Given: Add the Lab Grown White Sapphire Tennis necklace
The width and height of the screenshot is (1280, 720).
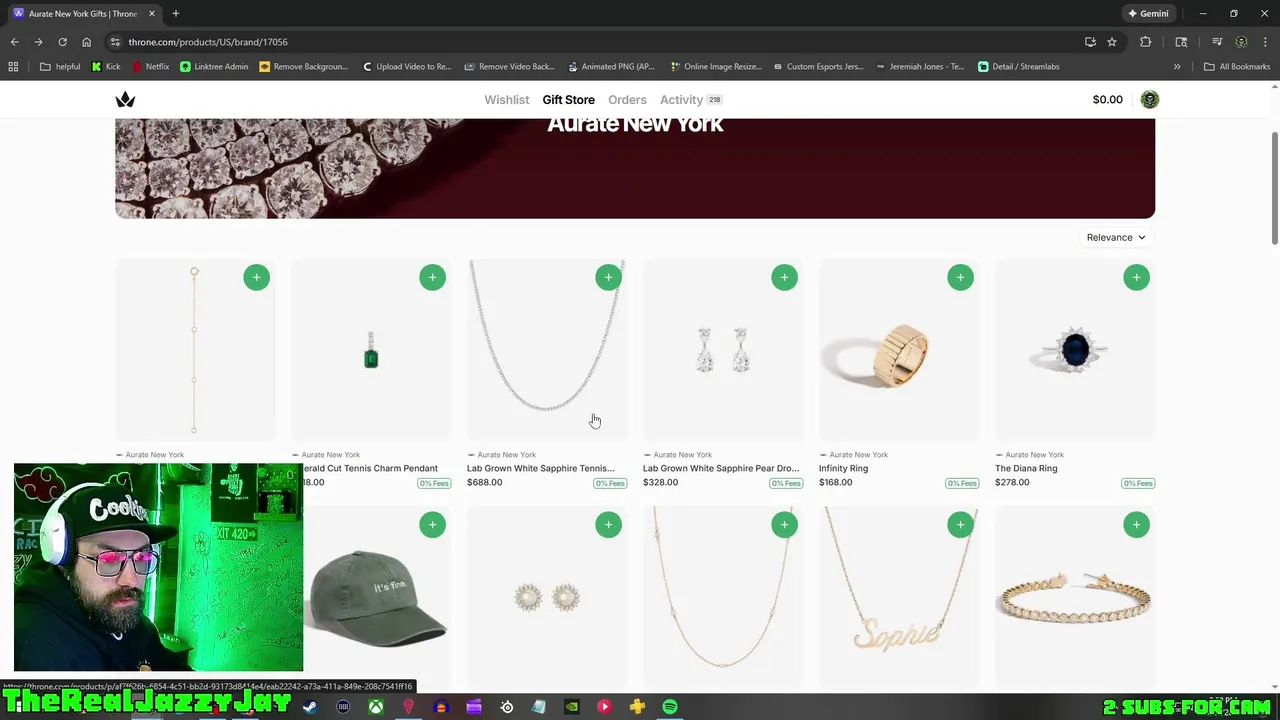Looking at the screenshot, I should [x=608, y=277].
